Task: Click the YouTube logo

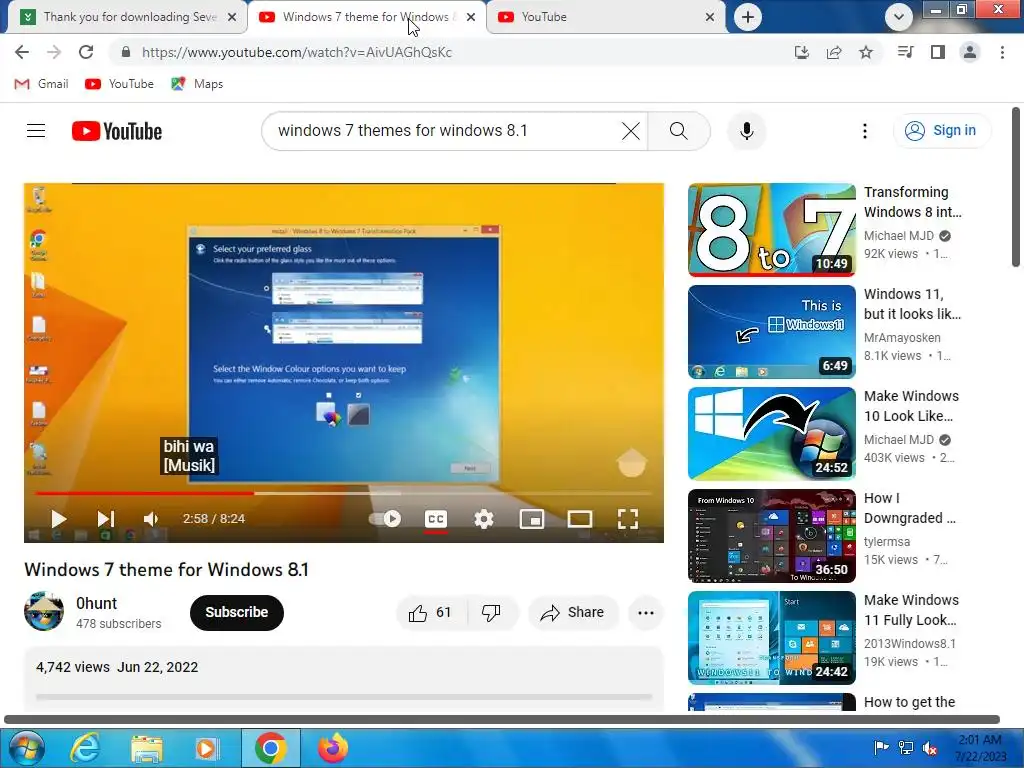Action: (117, 131)
